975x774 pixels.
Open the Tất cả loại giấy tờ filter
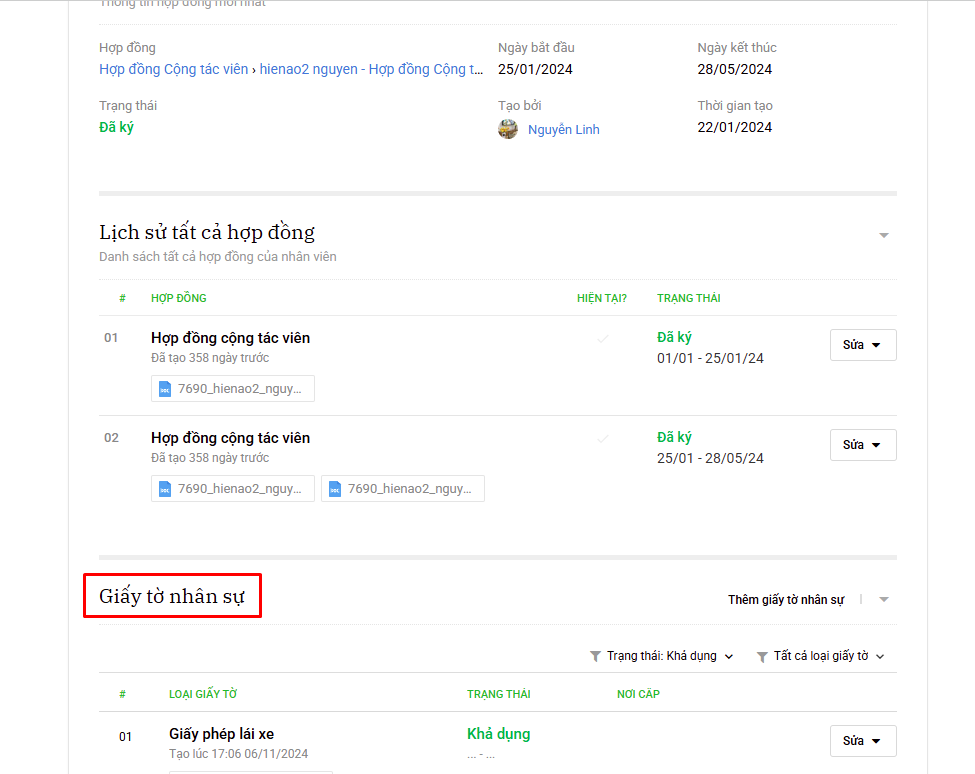tap(821, 656)
